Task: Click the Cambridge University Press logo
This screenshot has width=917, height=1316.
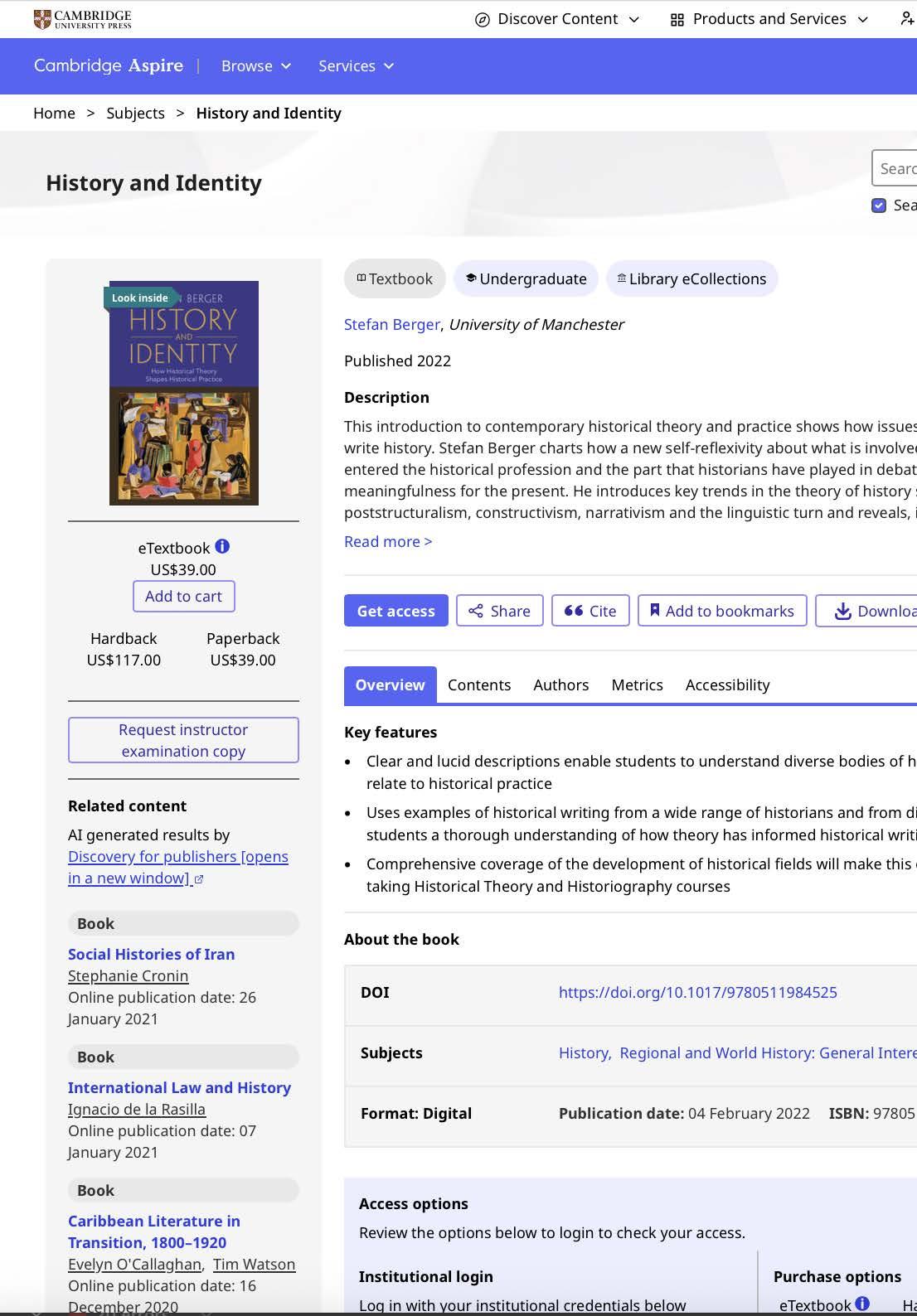Action: [x=82, y=19]
